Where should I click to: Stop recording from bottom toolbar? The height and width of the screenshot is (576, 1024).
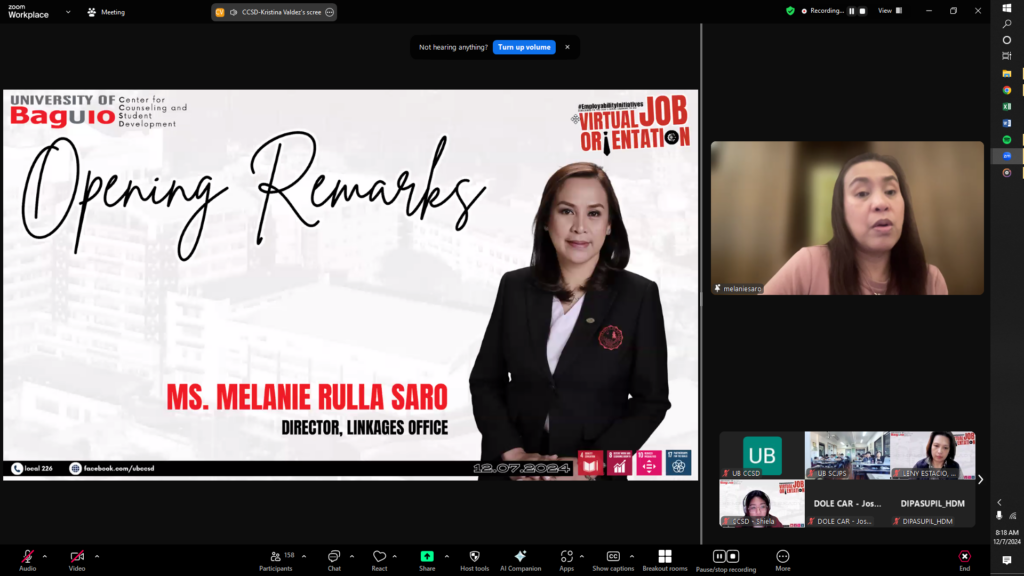[x=733, y=556]
